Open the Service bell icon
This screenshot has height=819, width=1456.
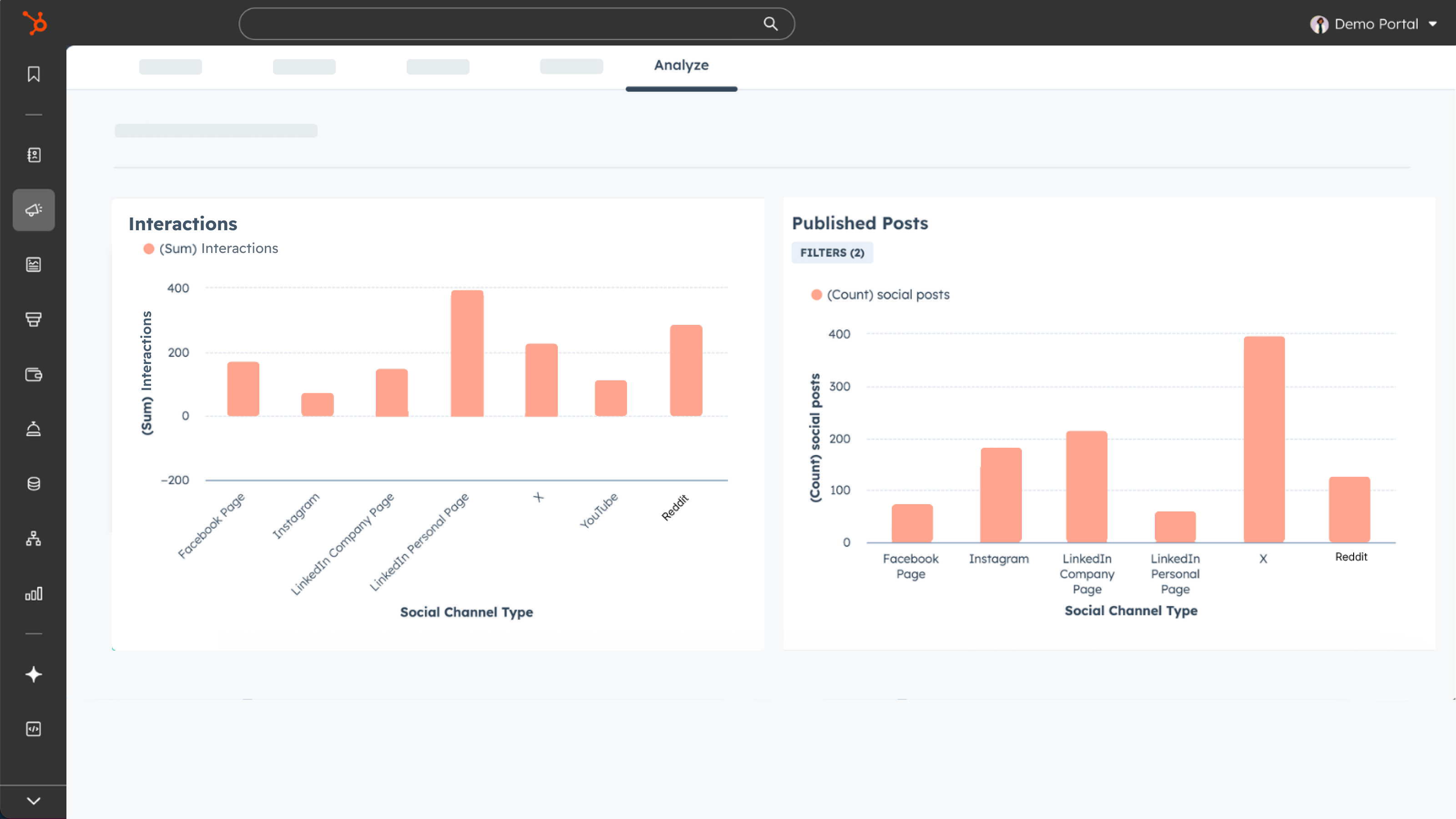click(x=34, y=429)
